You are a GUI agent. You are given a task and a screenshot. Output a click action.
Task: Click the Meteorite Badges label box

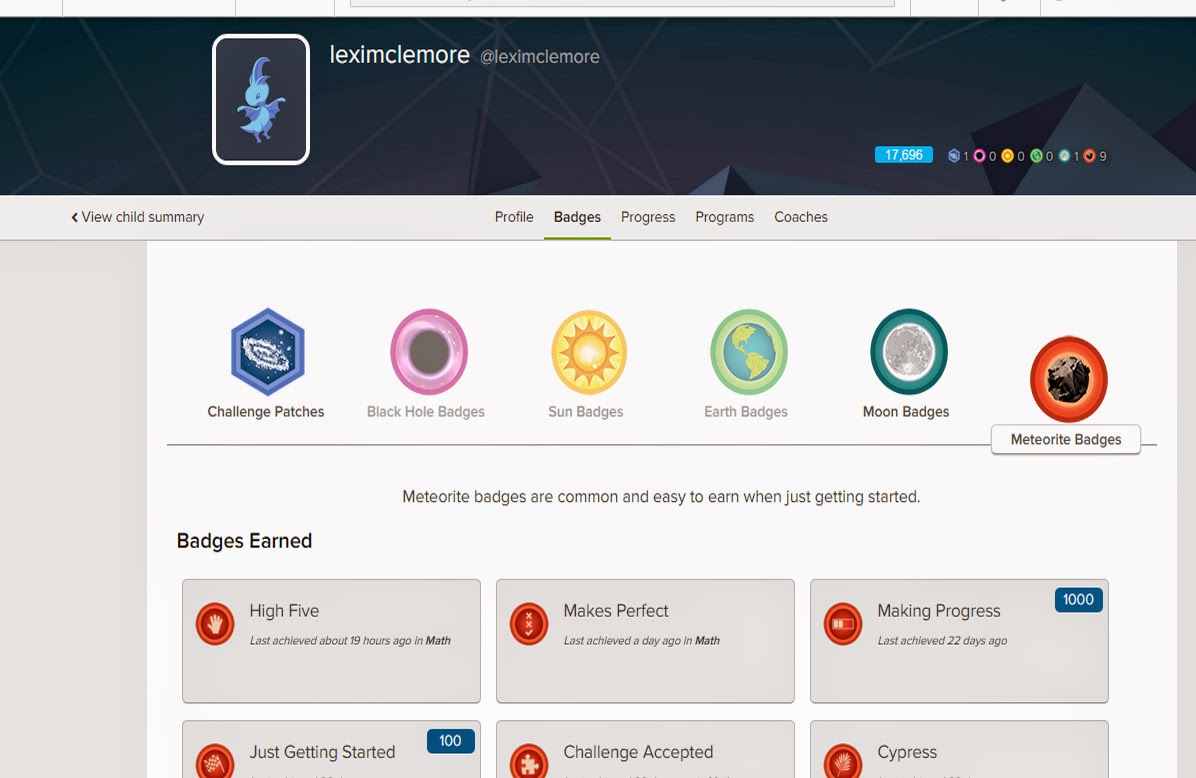coord(1066,439)
